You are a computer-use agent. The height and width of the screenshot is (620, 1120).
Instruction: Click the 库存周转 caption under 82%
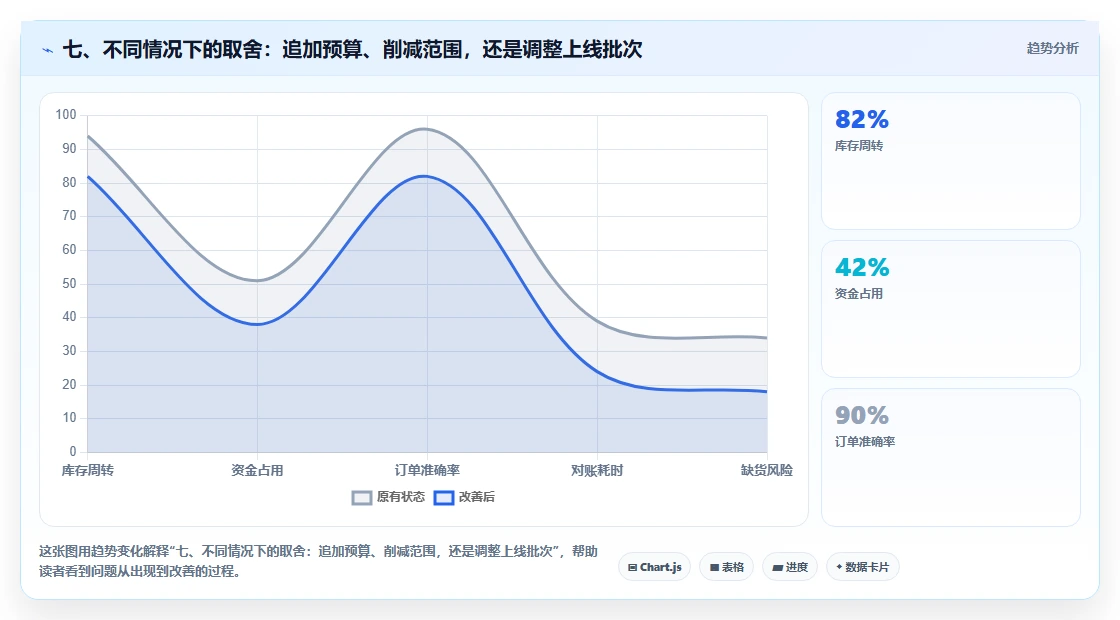[859, 146]
